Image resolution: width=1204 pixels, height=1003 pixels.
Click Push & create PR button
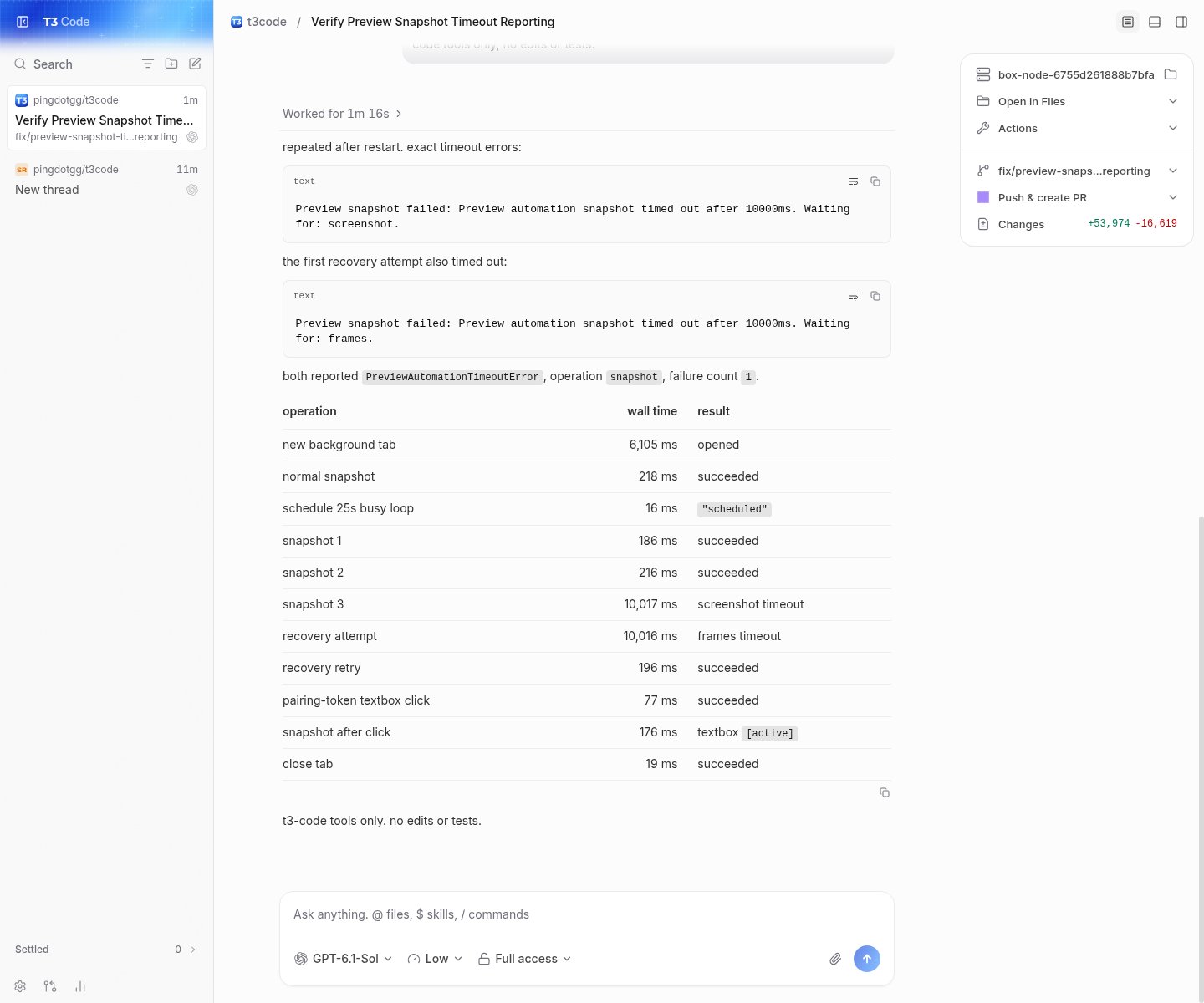click(x=1042, y=197)
